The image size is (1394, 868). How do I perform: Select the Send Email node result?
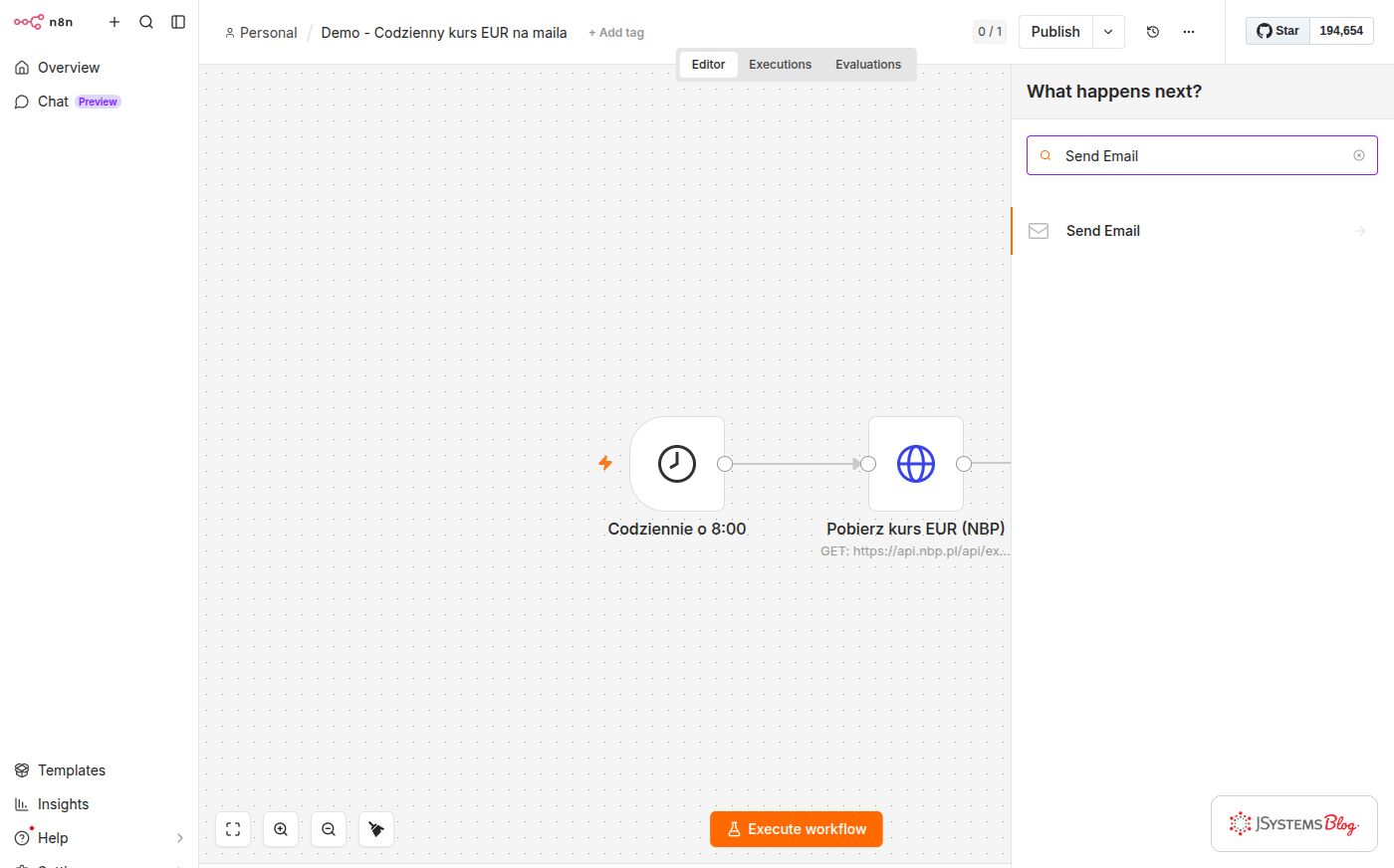1202,231
